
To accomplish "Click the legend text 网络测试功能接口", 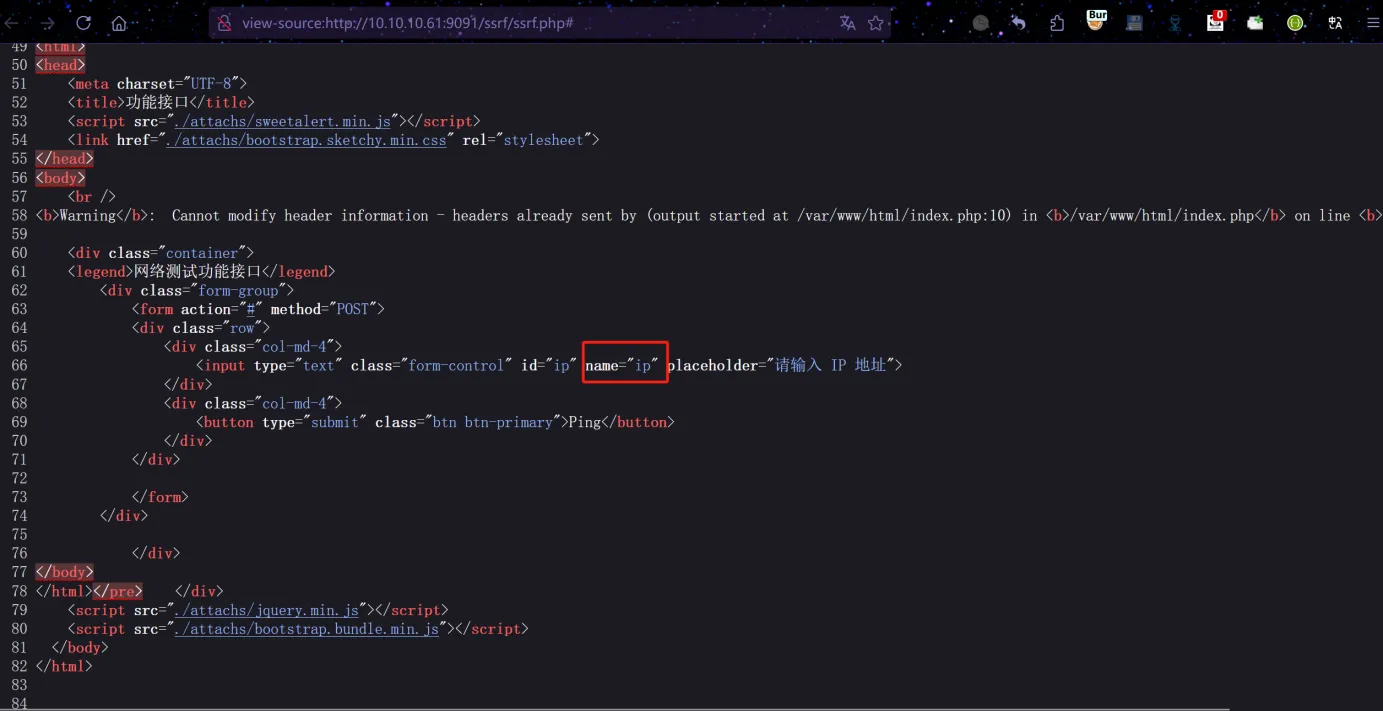I will coord(196,271).
